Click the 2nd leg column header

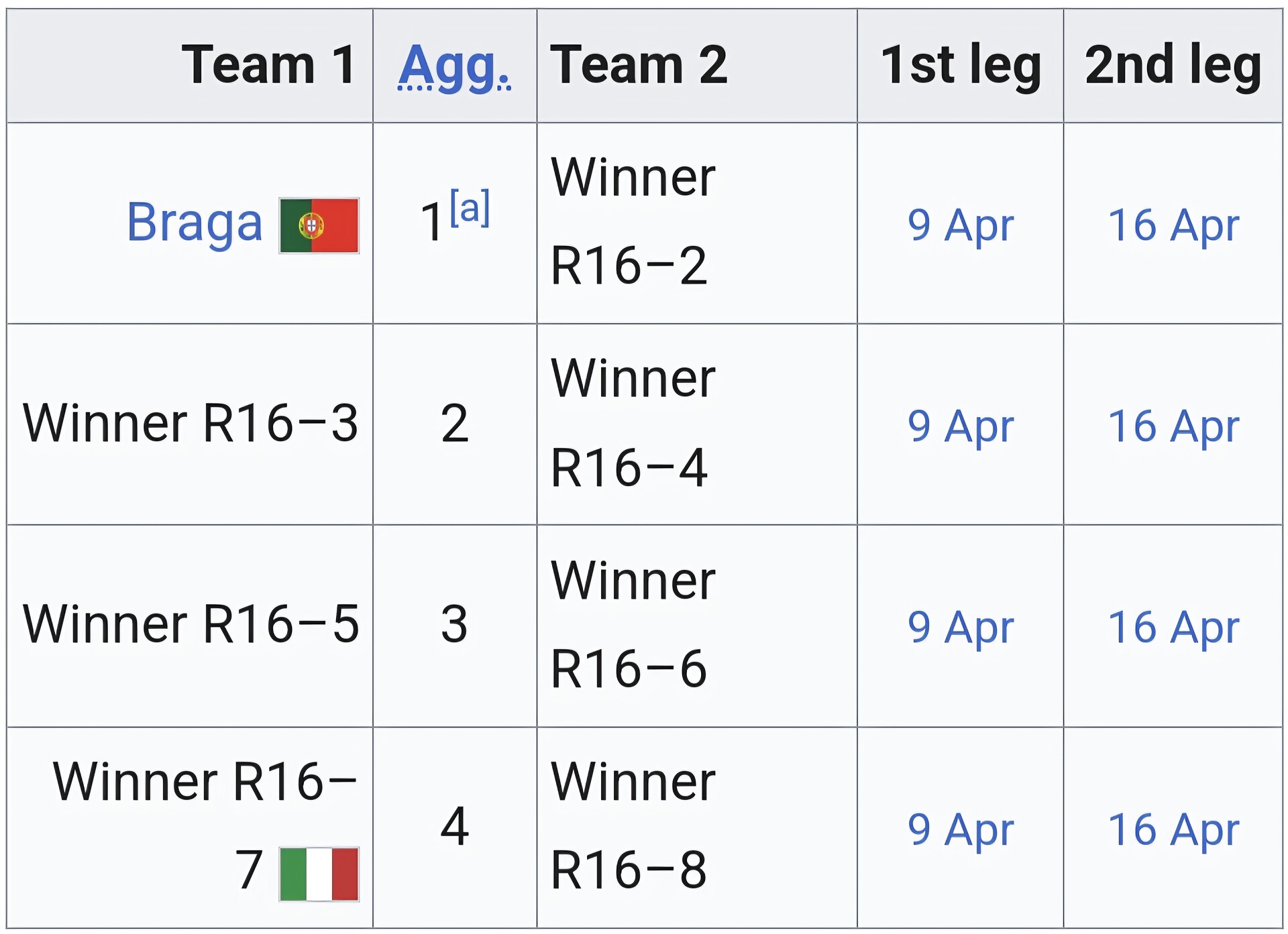tap(1173, 66)
